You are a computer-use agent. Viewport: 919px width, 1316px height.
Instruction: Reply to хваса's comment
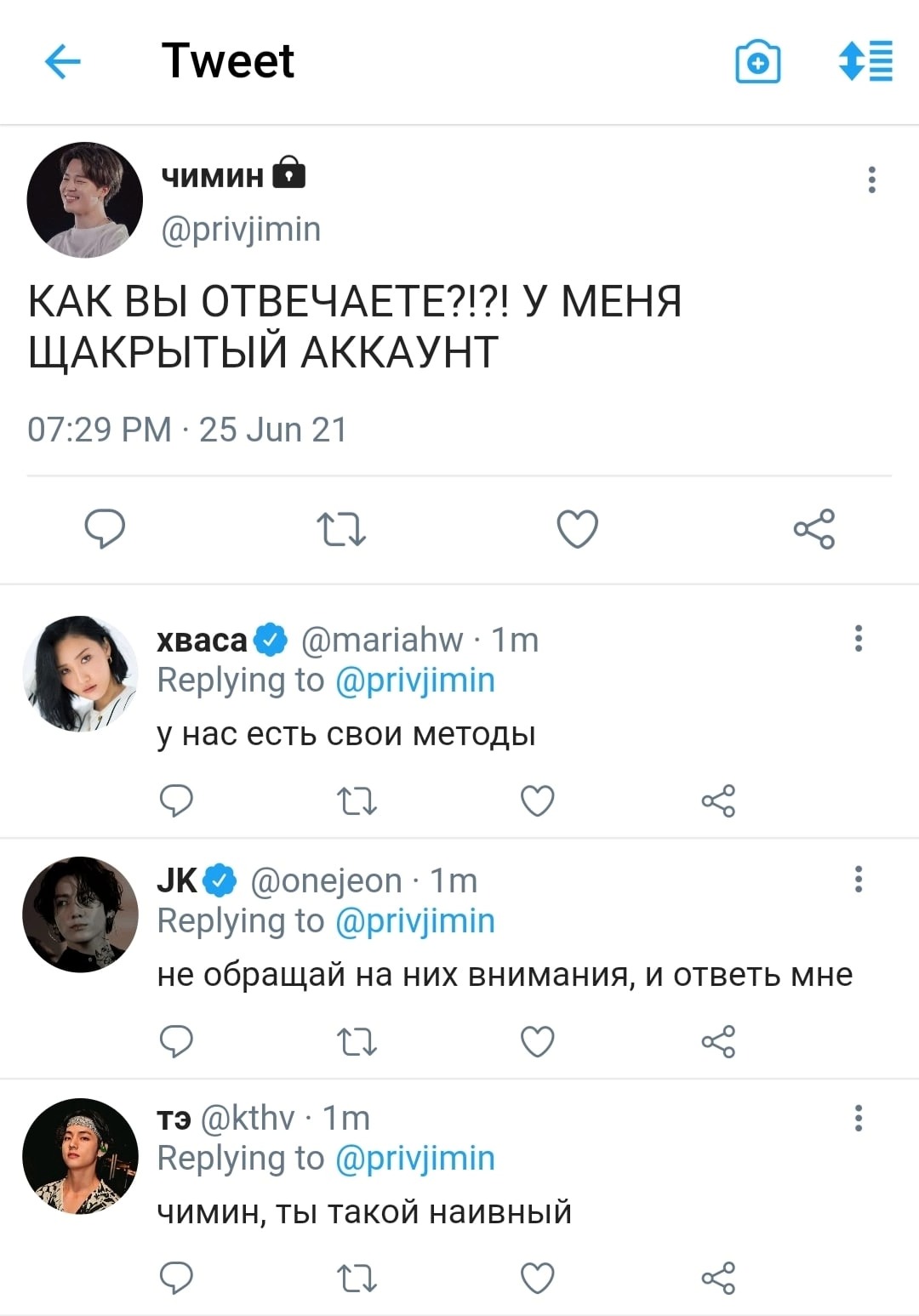tap(177, 800)
